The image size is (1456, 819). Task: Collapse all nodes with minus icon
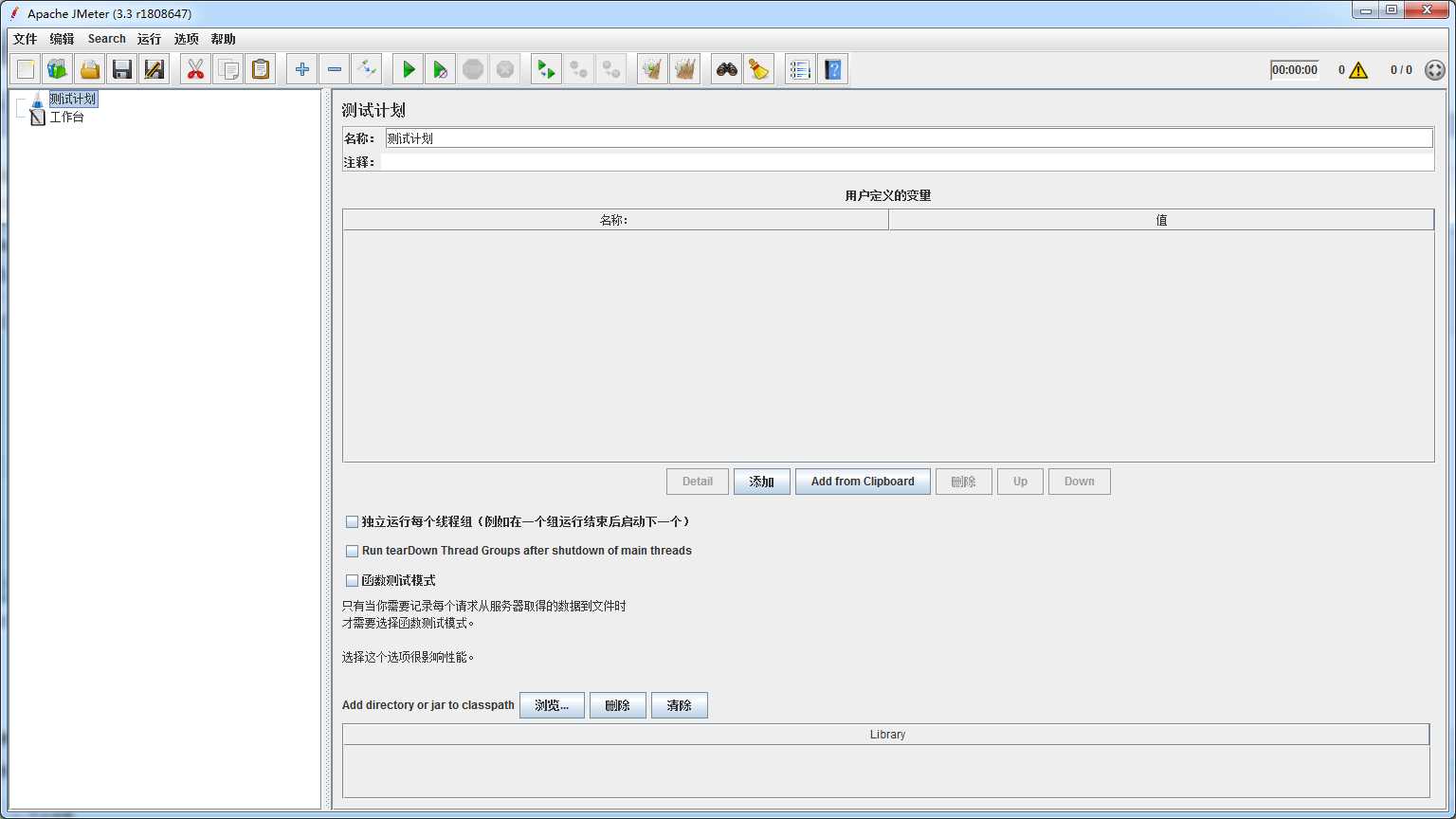coord(335,69)
